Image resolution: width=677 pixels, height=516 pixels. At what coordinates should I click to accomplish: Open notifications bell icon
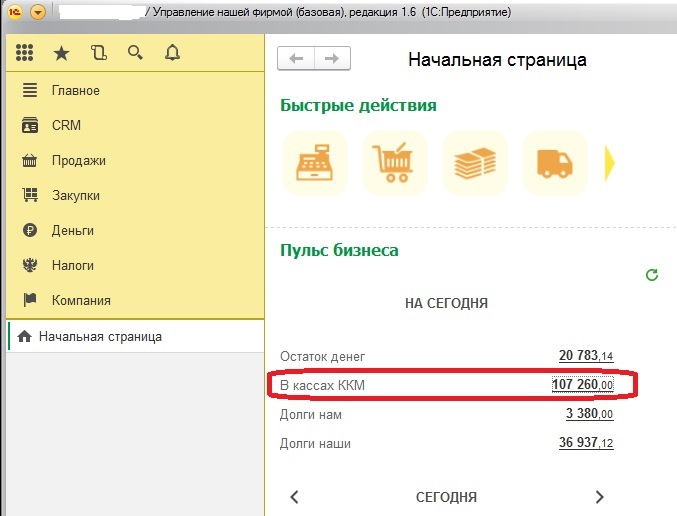tap(172, 53)
